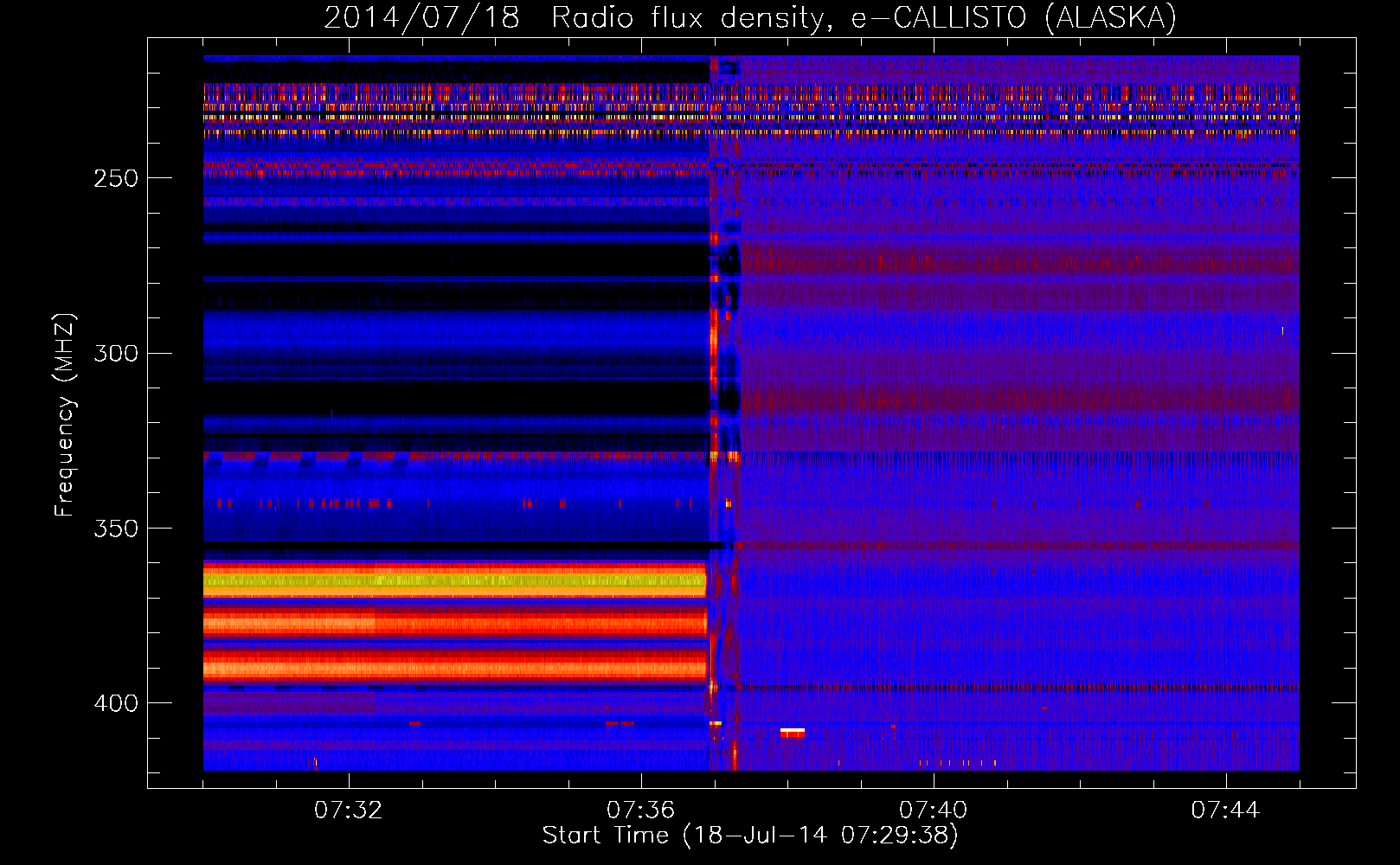The height and width of the screenshot is (865, 1400).
Task: Click the 07:32 time tick label
Action: (x=348, y=810)
